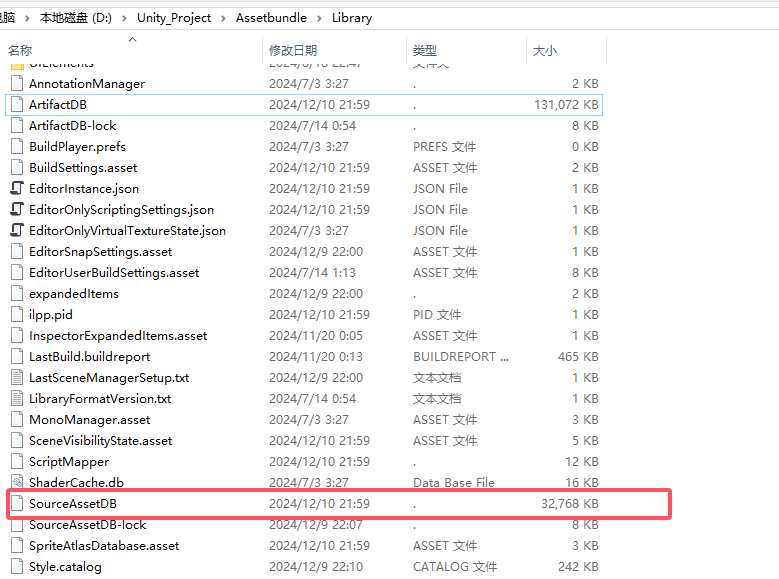The width and height of the screenshot is (779, 579).
Task: Click the CATALOG 文件 type cell
Action: 455,566
